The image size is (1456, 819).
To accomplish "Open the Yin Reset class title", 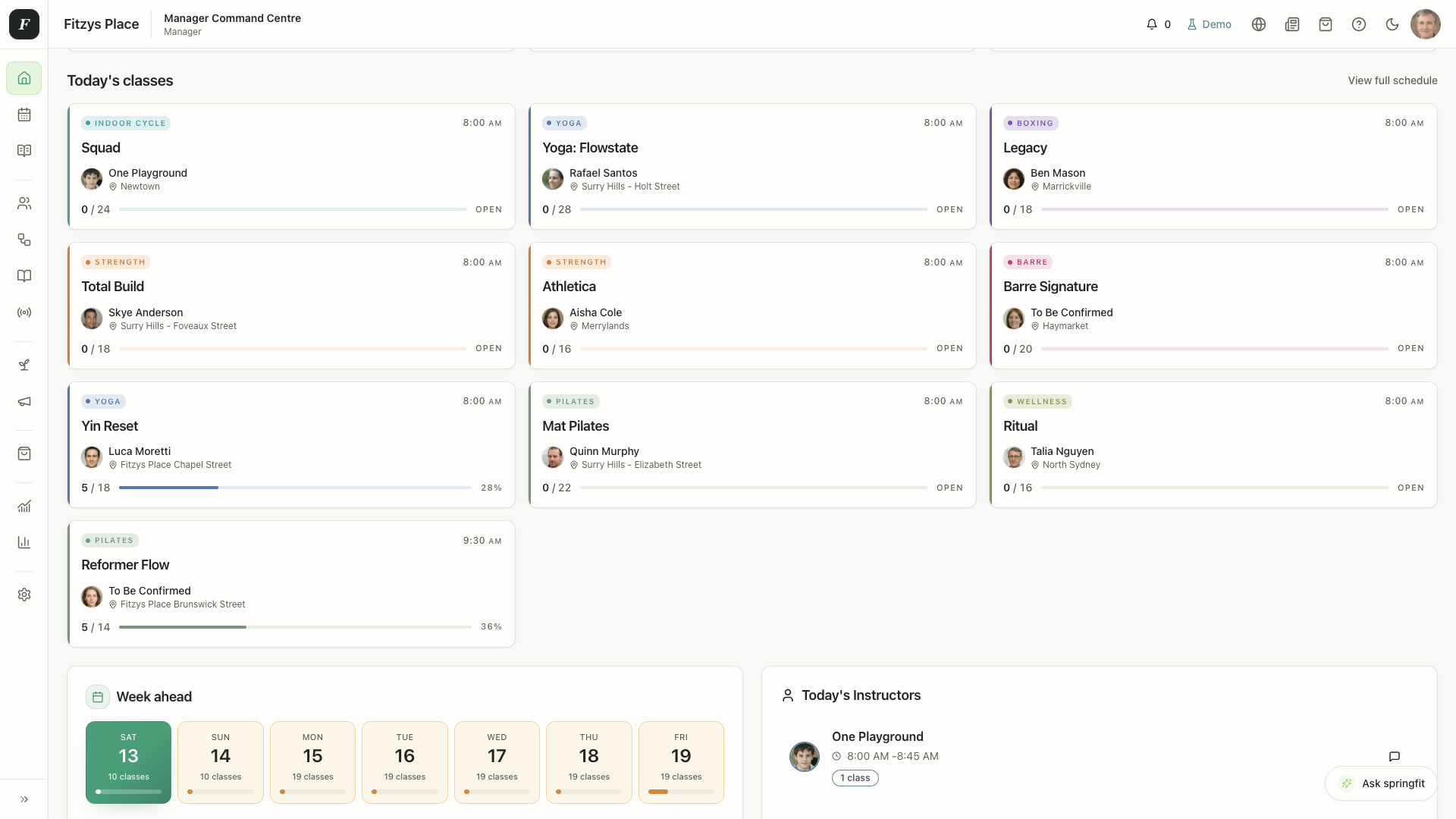I will (109, 426).
